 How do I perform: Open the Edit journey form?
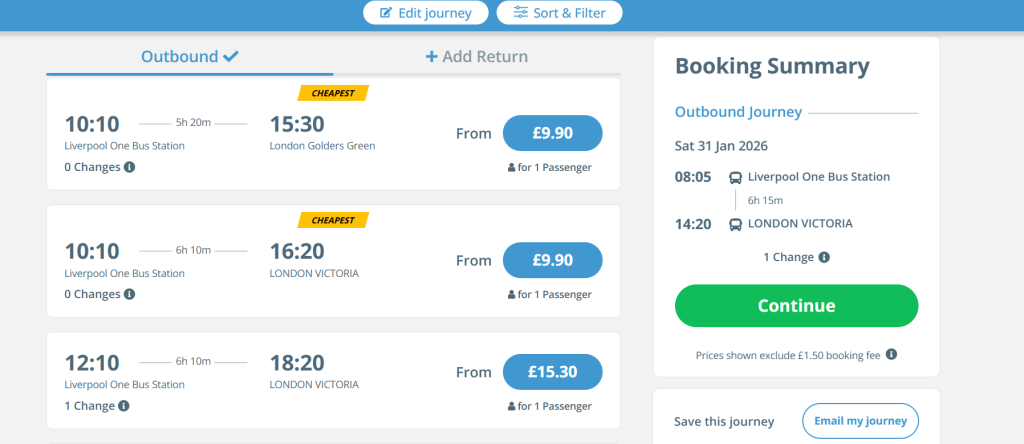click(x=425, y=12)
